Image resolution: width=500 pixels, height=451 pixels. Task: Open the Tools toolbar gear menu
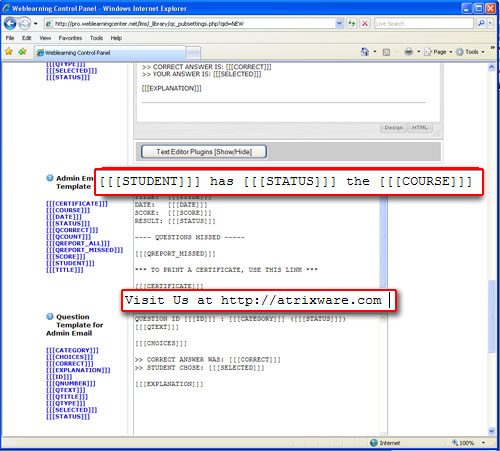(x=470, y=52)
